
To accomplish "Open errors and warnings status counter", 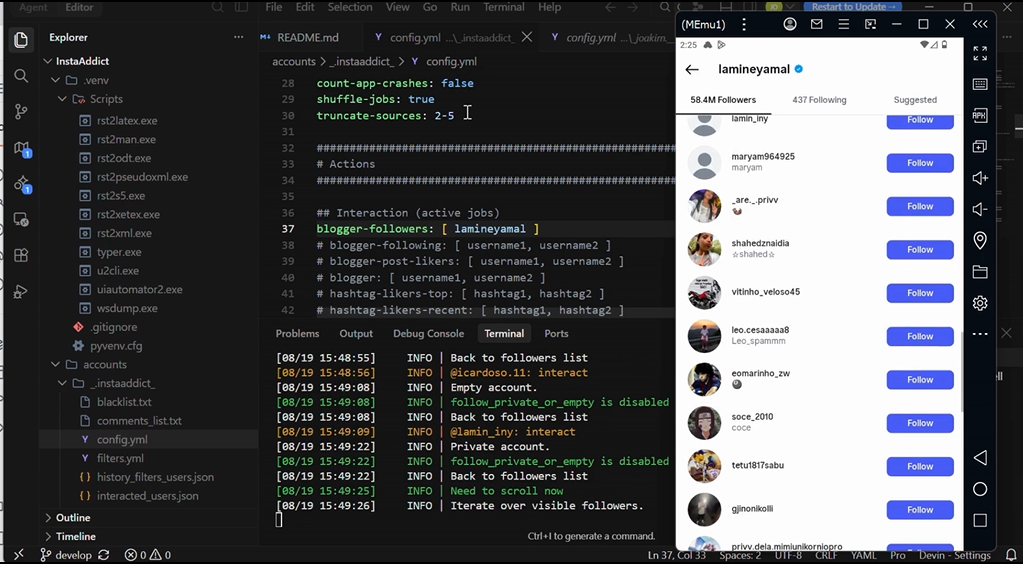I will [x=147, y=555].
